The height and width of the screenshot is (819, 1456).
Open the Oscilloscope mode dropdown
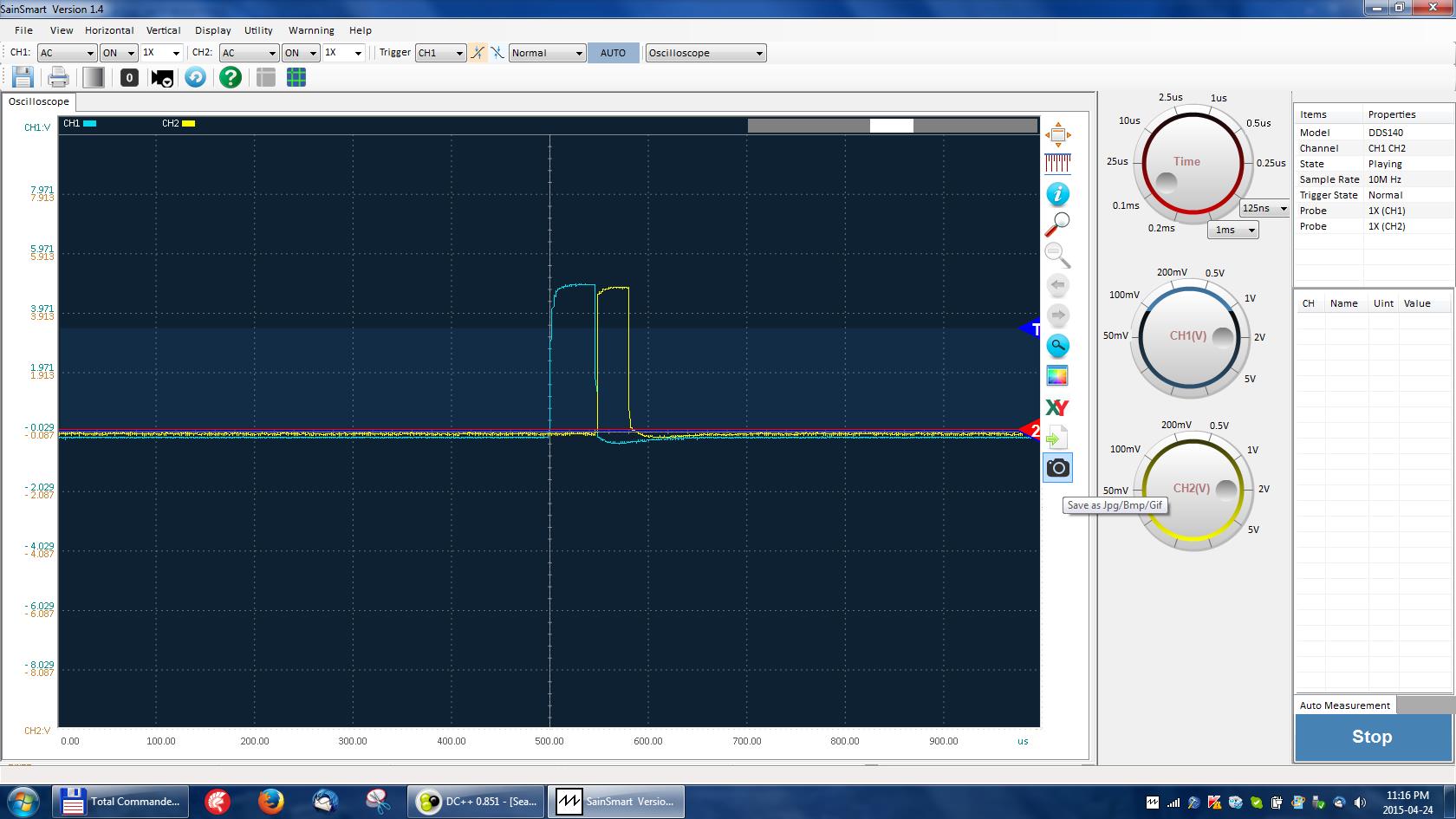click(x=705, y=53)
